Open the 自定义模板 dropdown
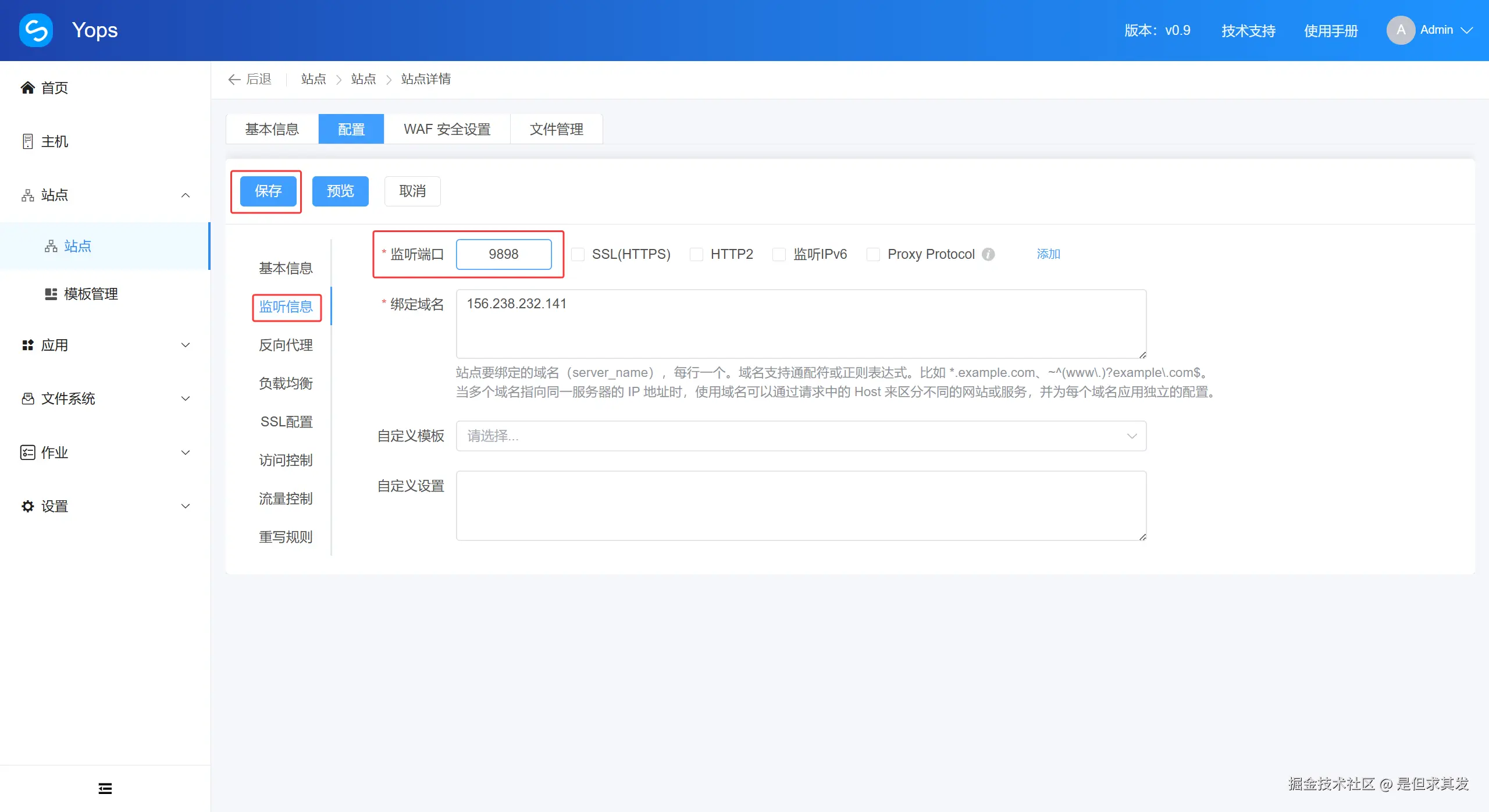This screenshot has height=812, width=1489. pos(800,436)
